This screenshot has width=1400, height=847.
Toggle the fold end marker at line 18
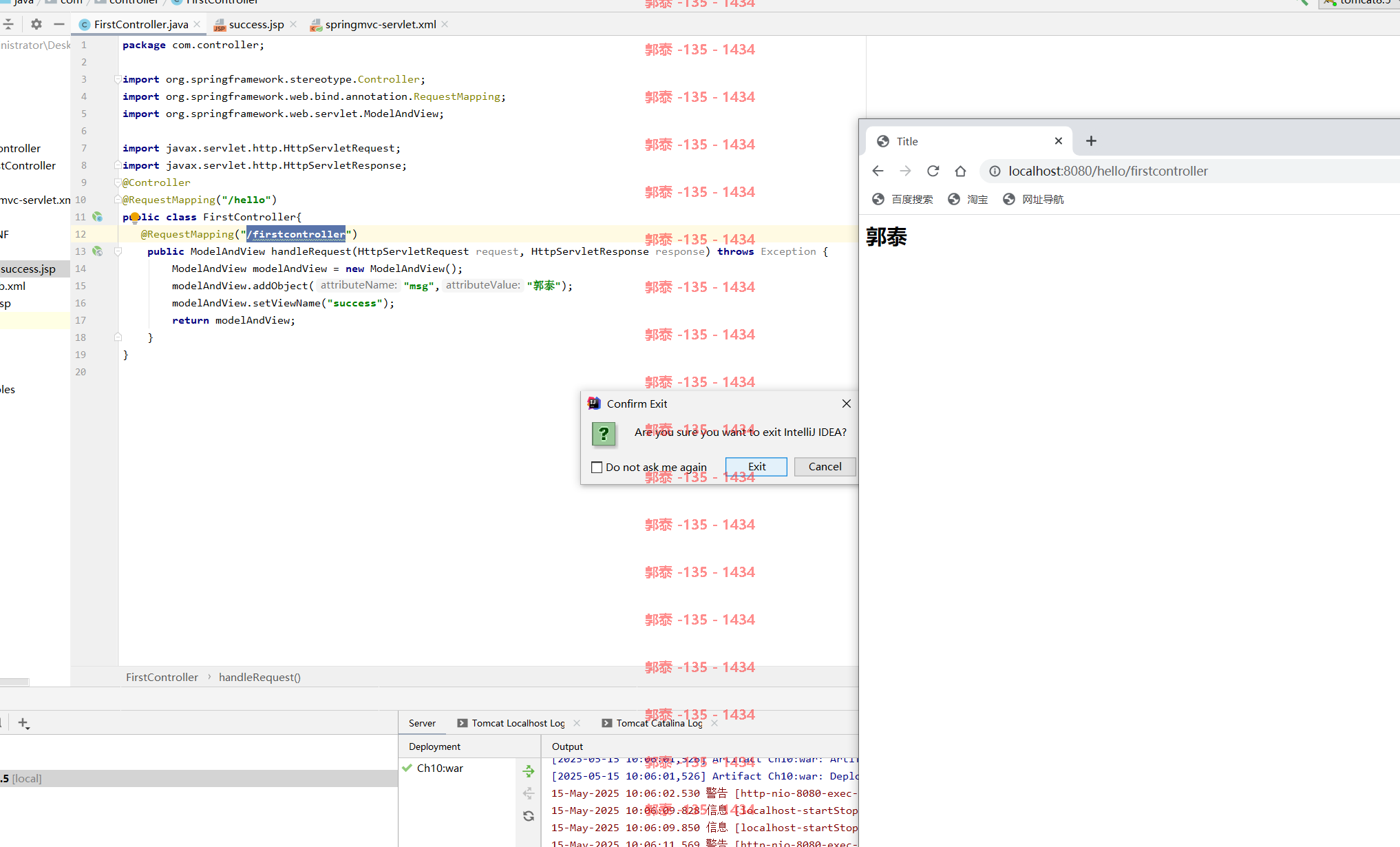118,337
